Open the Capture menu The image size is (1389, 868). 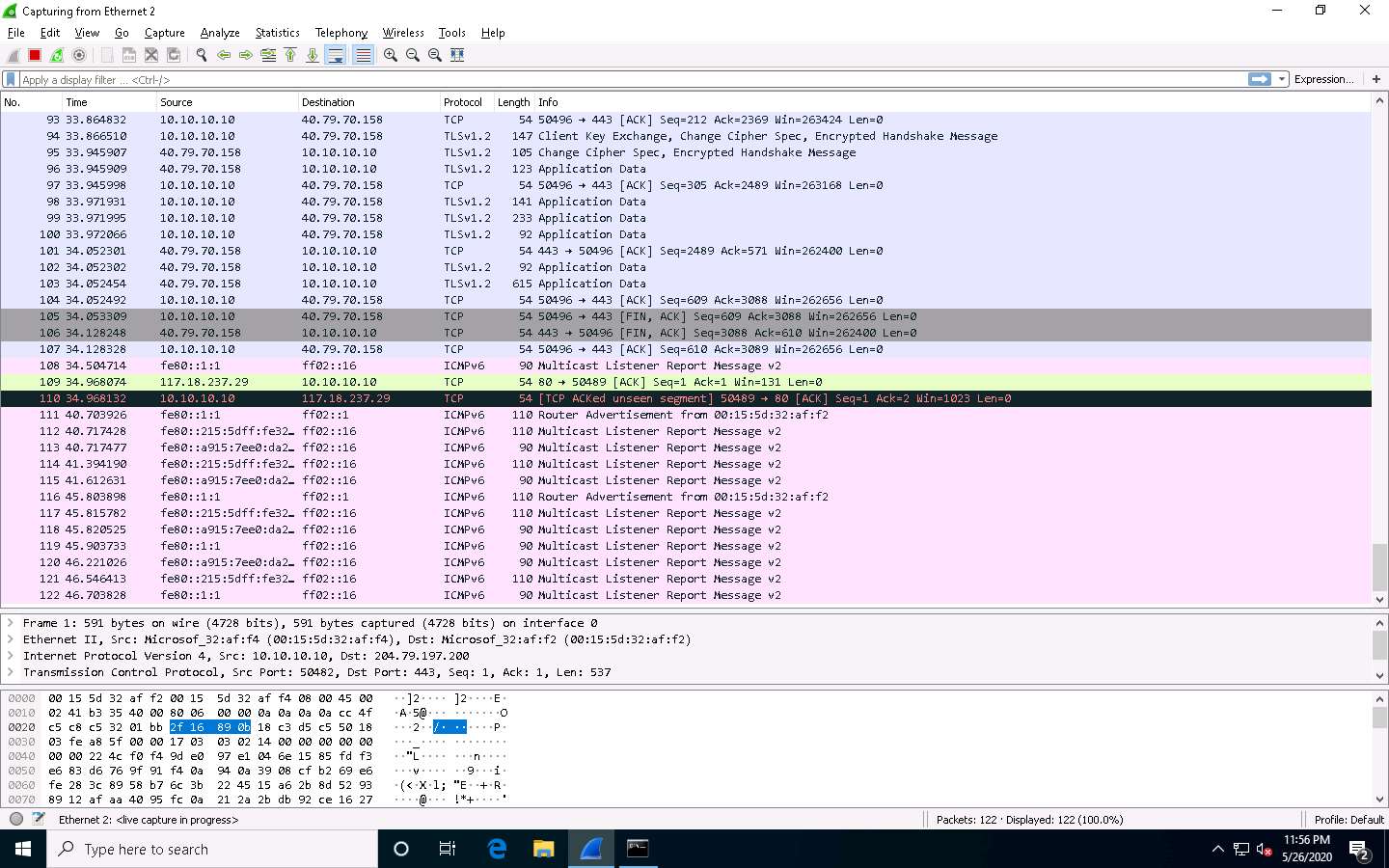tap(164, 33)
